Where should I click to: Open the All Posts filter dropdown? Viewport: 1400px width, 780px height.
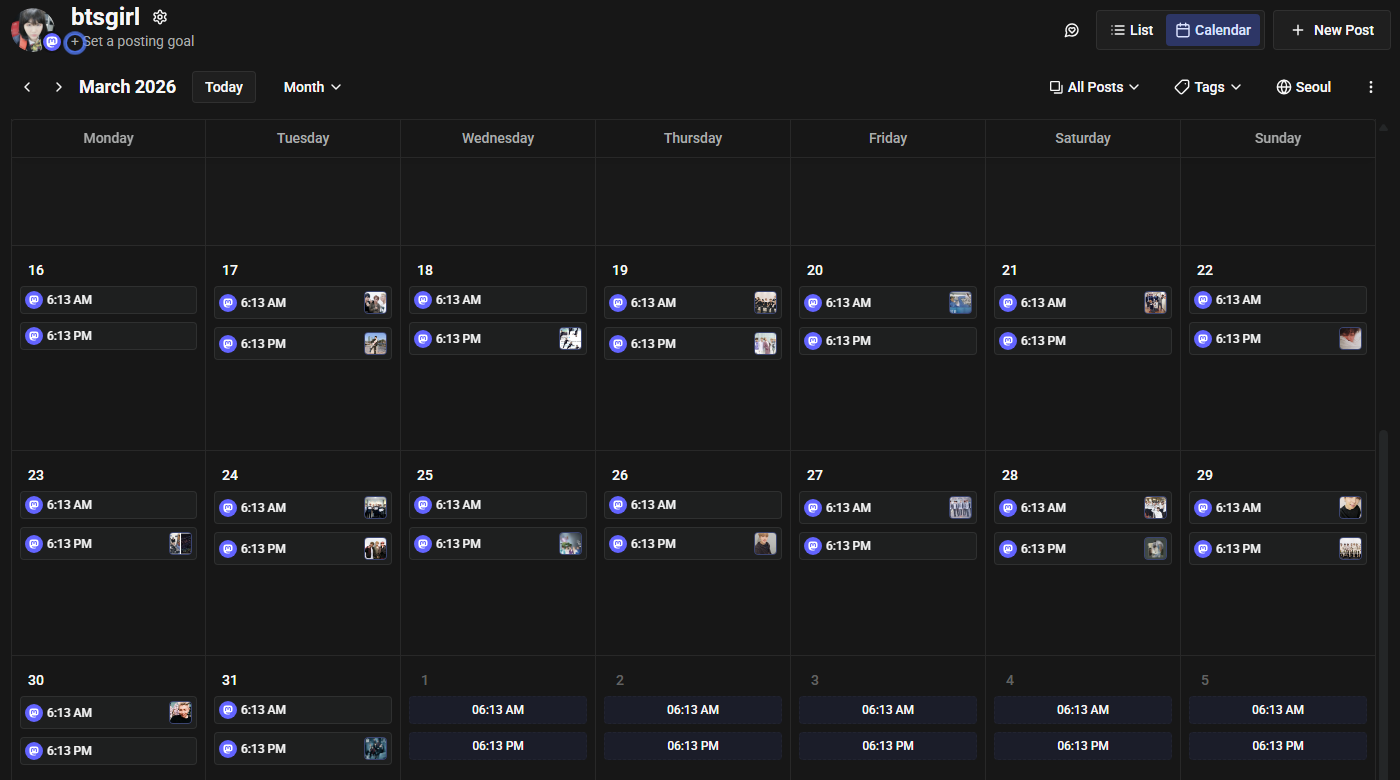[x=1094, y=87]
